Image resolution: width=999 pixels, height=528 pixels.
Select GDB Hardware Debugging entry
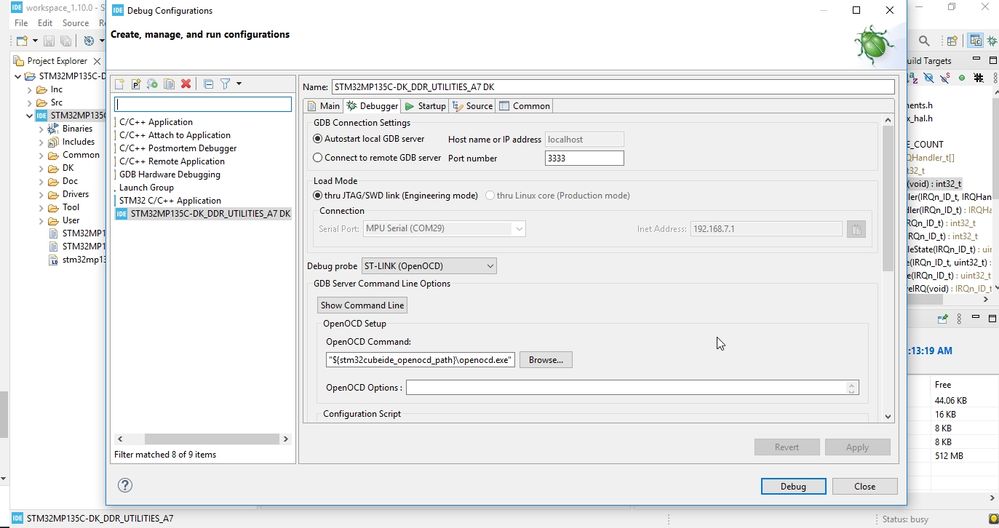169,175
